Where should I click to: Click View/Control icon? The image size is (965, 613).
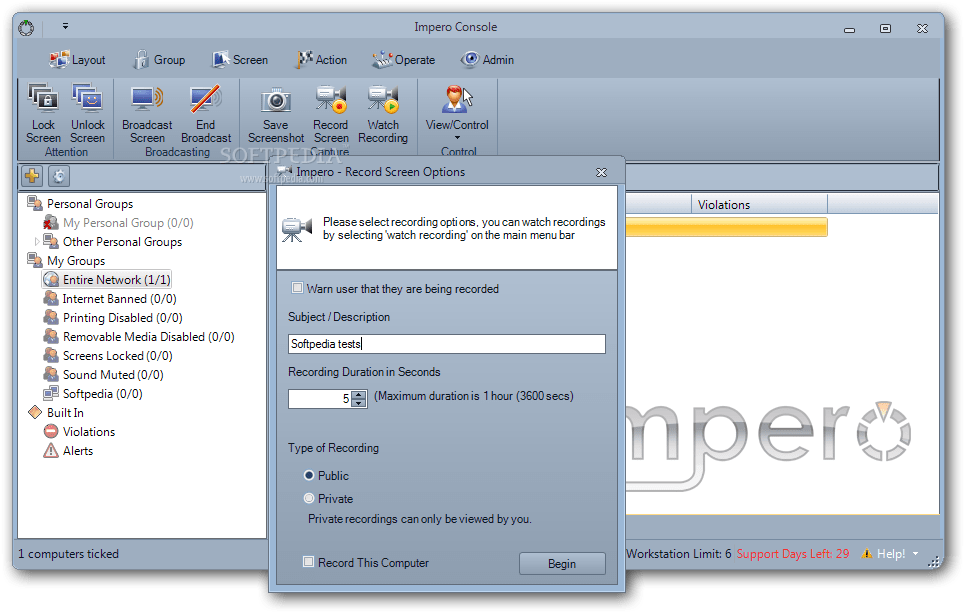pyautogui.click(x=457, y=98)
